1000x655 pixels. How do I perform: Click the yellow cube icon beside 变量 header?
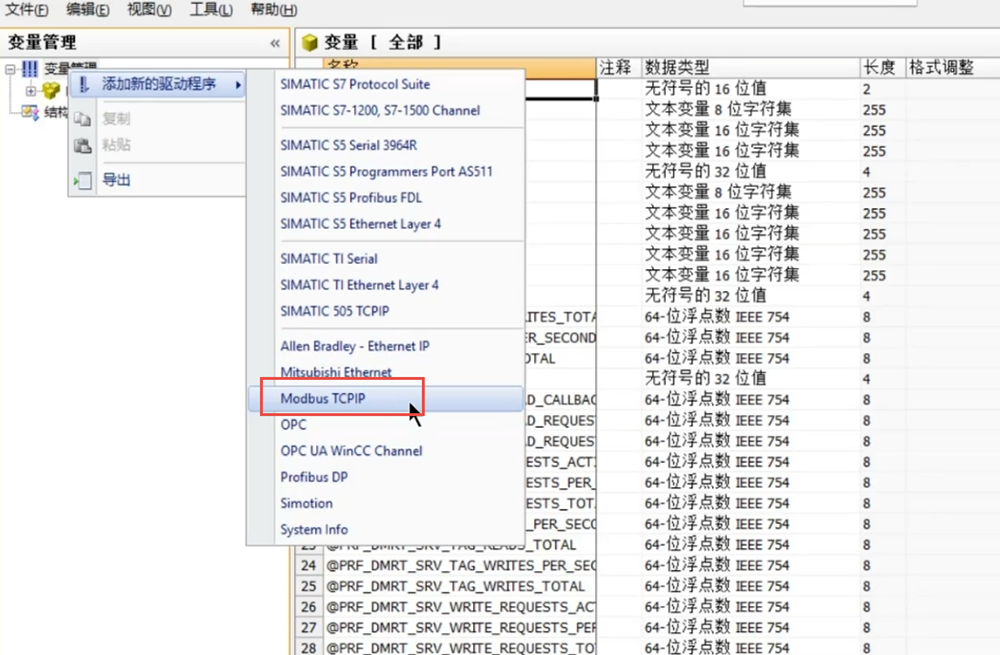click(310, 42)
